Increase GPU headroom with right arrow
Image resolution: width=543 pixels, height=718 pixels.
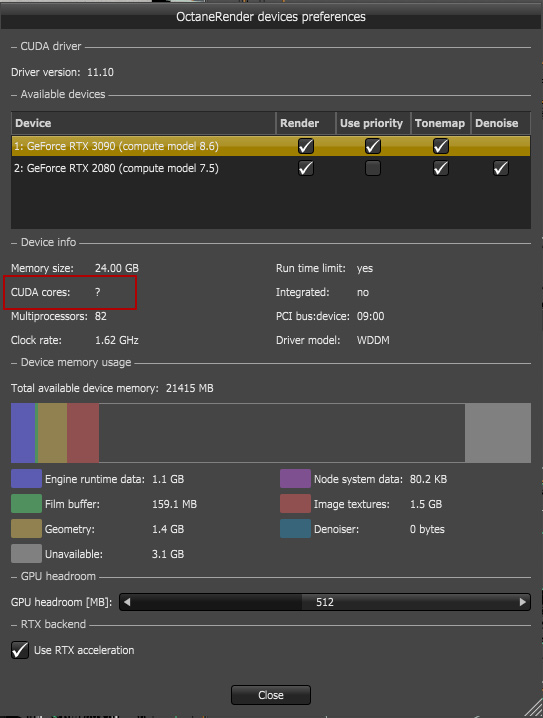(x=522, y=602)
